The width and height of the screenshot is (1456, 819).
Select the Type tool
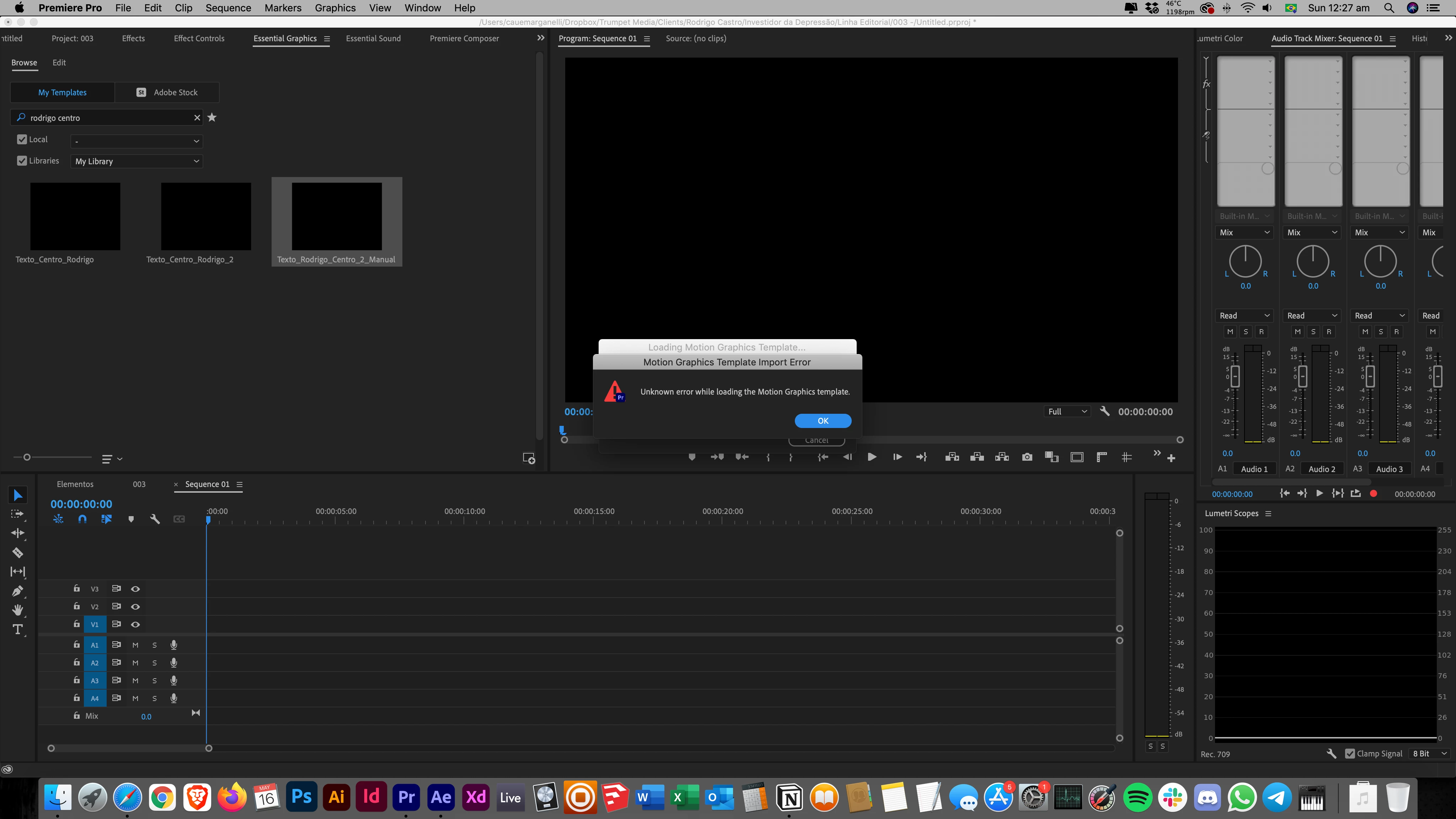tap(17, 629)
